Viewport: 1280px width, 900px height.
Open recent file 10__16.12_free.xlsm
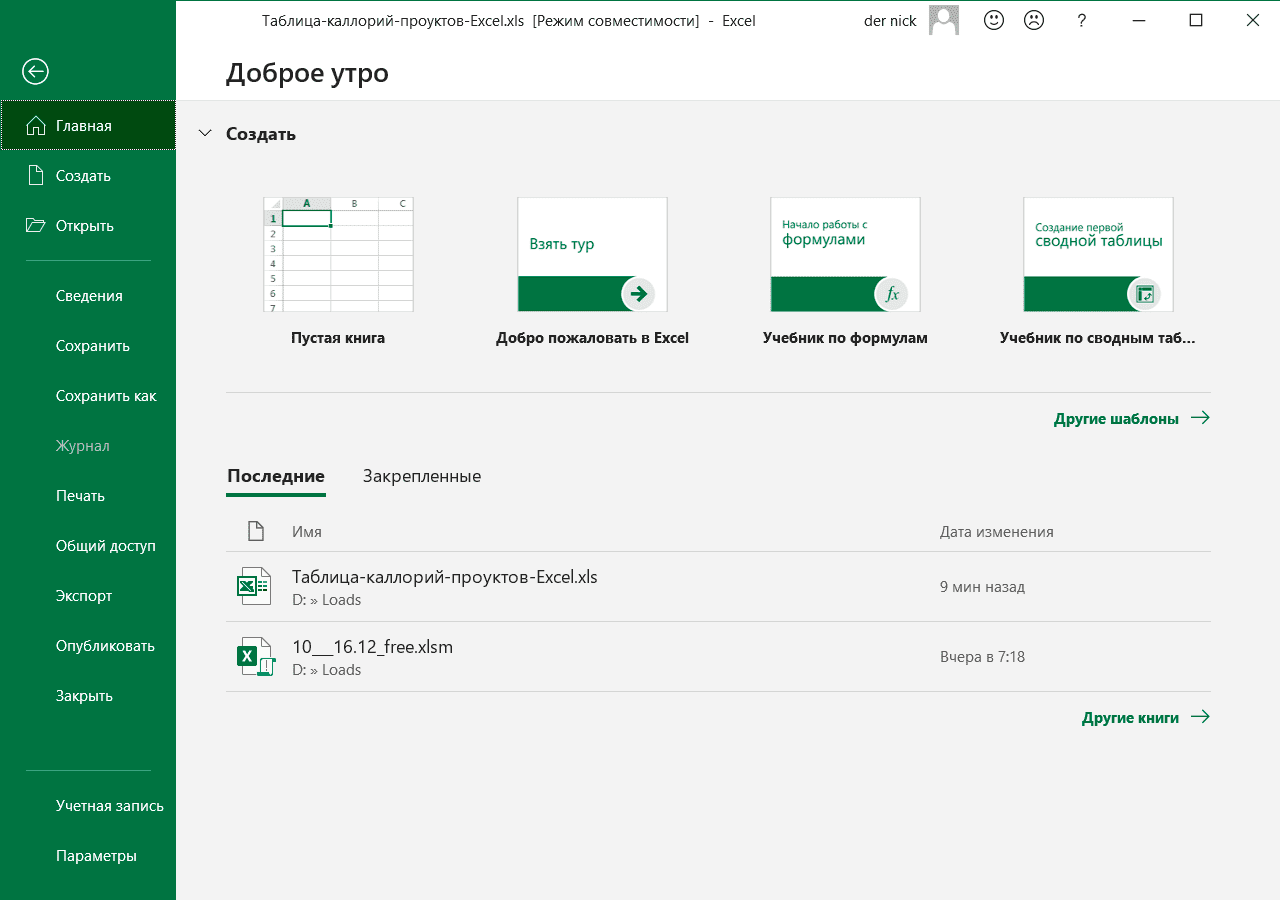718,657
